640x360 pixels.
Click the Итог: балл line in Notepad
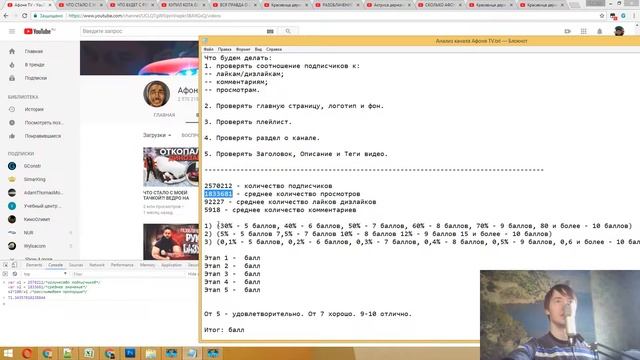click(224, 330)
